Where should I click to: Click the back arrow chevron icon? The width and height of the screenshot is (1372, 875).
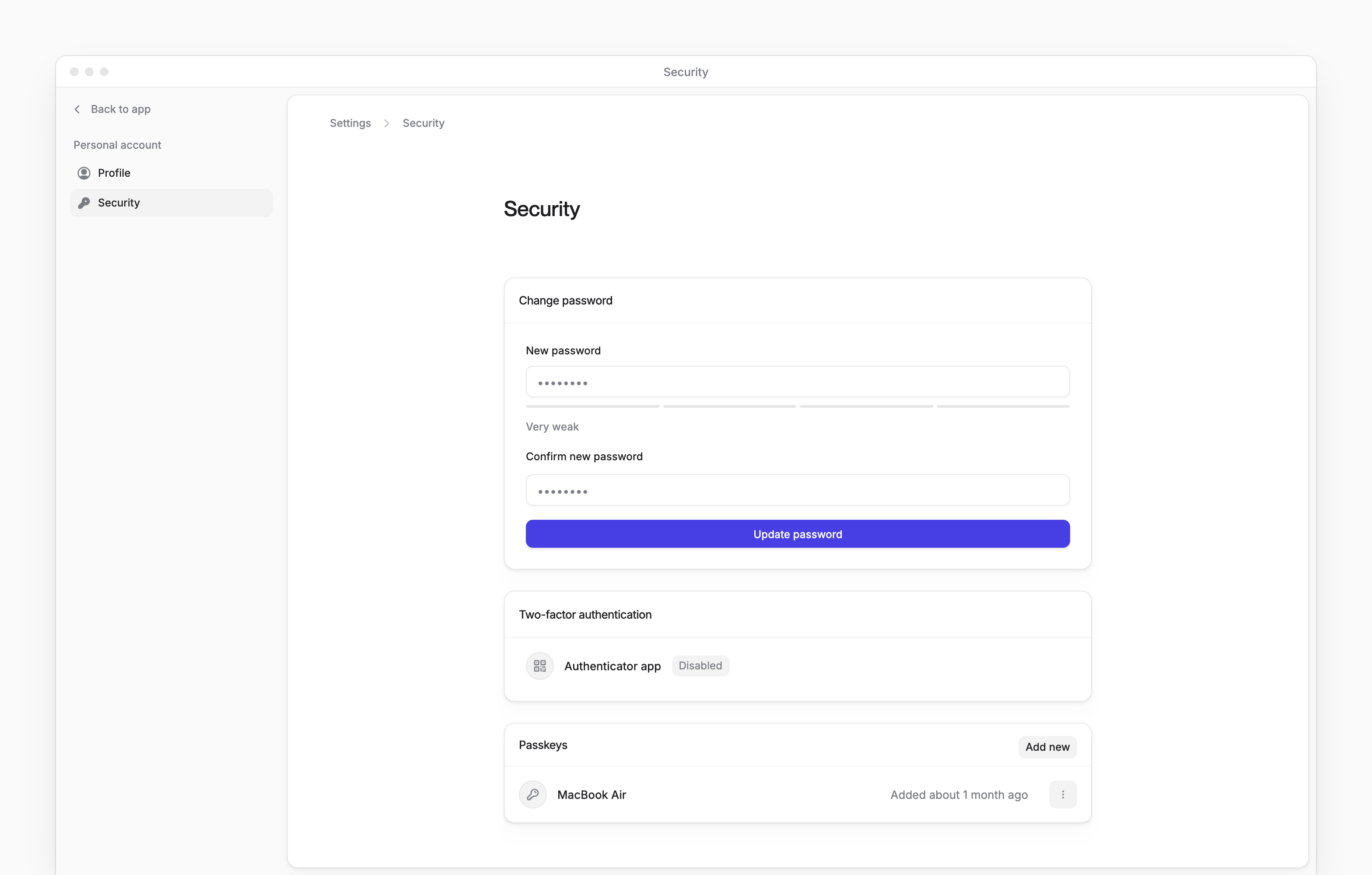tap(77, 109)
